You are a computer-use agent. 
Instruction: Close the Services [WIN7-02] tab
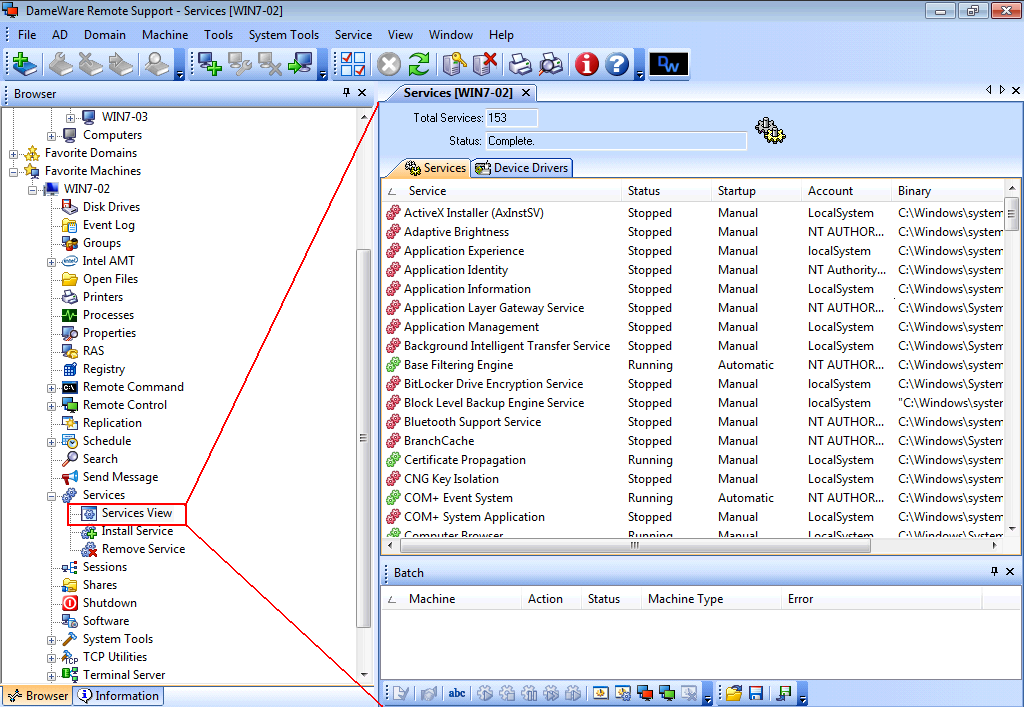click(526, 93)
